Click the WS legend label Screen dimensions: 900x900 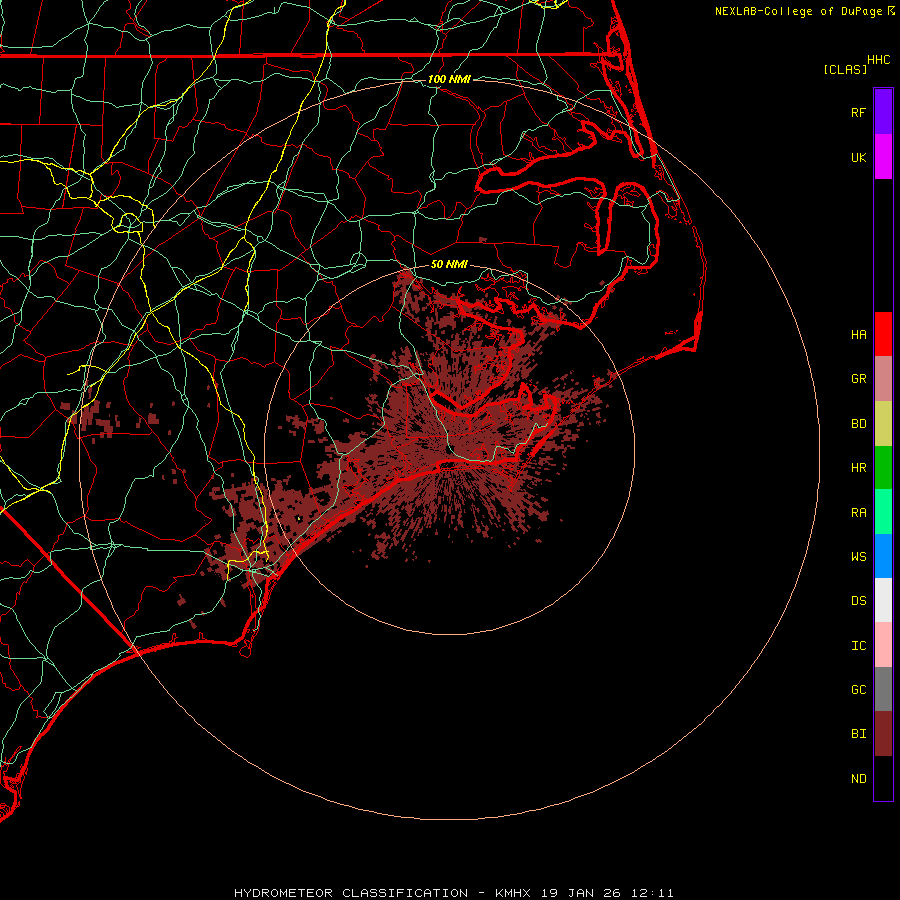859,556
